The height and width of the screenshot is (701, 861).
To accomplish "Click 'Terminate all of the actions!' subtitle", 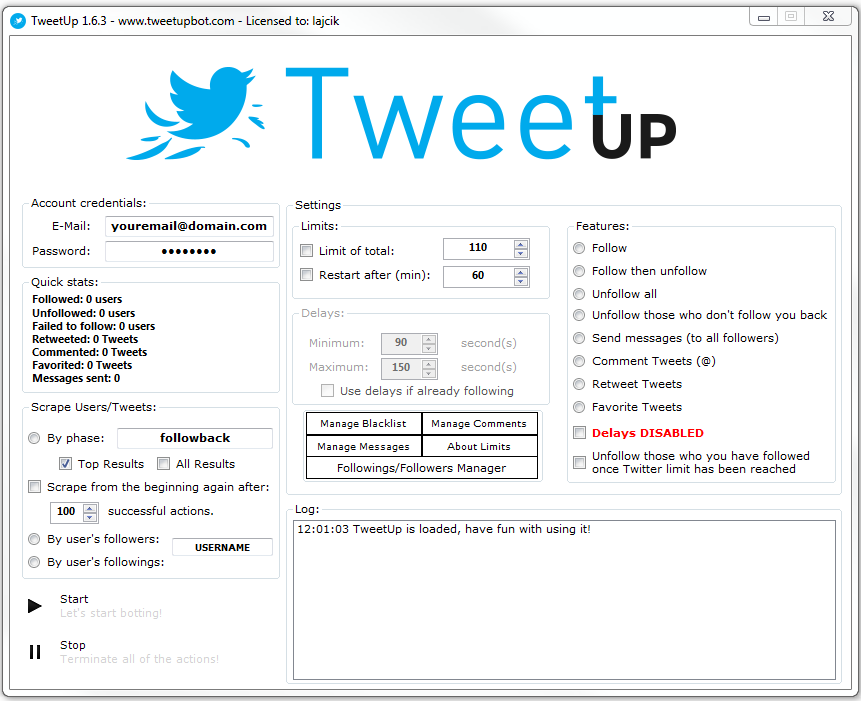I will (x=139, y=659).
